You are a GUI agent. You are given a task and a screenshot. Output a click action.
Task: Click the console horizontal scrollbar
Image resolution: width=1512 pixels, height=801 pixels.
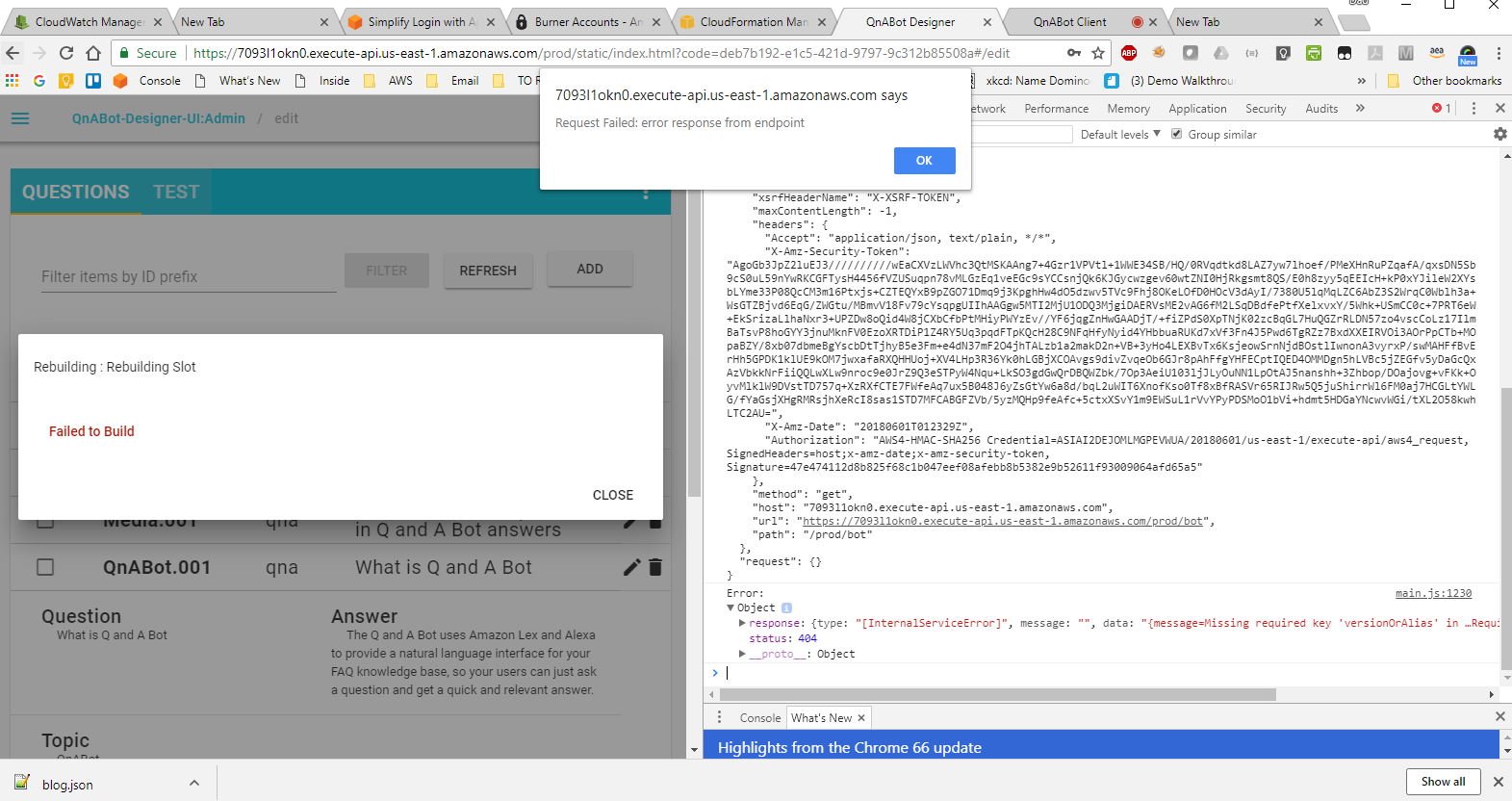(x=998, y=694)
